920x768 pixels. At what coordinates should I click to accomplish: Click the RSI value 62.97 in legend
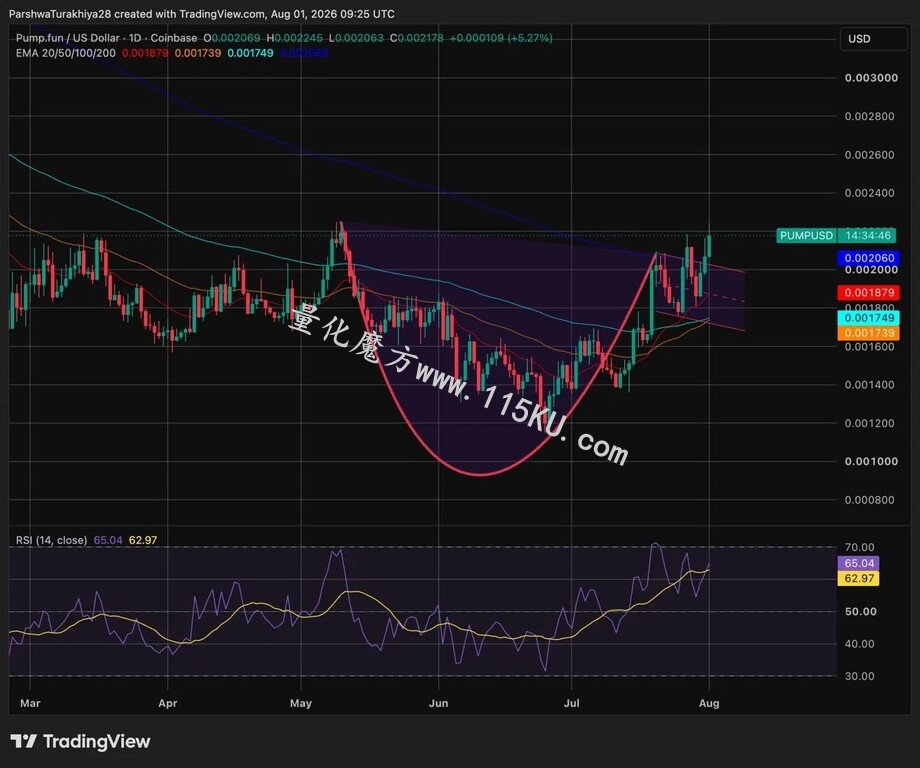point(143,540)
